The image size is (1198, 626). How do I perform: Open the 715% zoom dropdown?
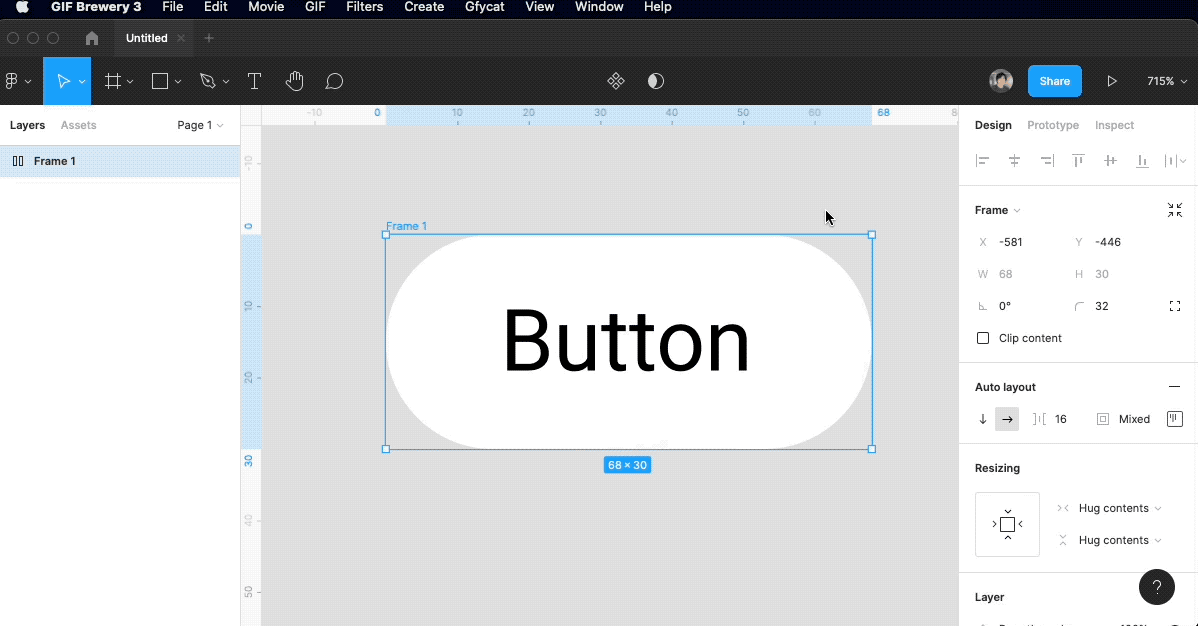click(x=1166, y=81)
